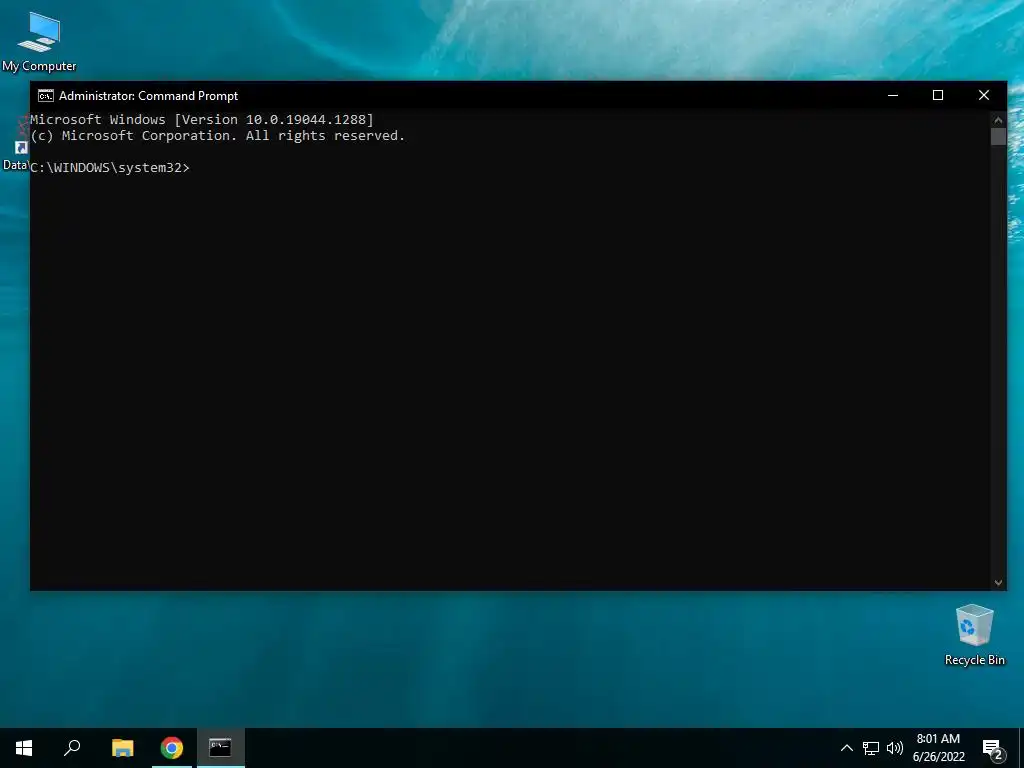
Task: Open the notification action center icon
Action: coord(991,748)
